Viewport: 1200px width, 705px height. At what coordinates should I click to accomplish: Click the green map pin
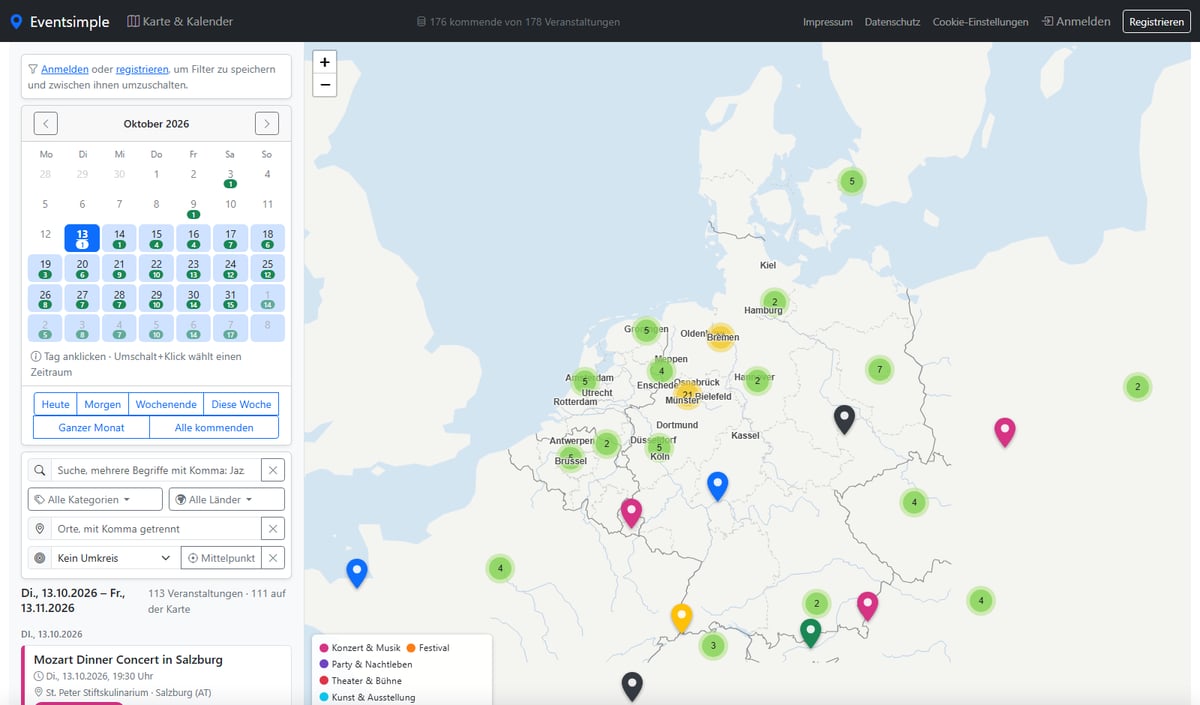[811, 632]
